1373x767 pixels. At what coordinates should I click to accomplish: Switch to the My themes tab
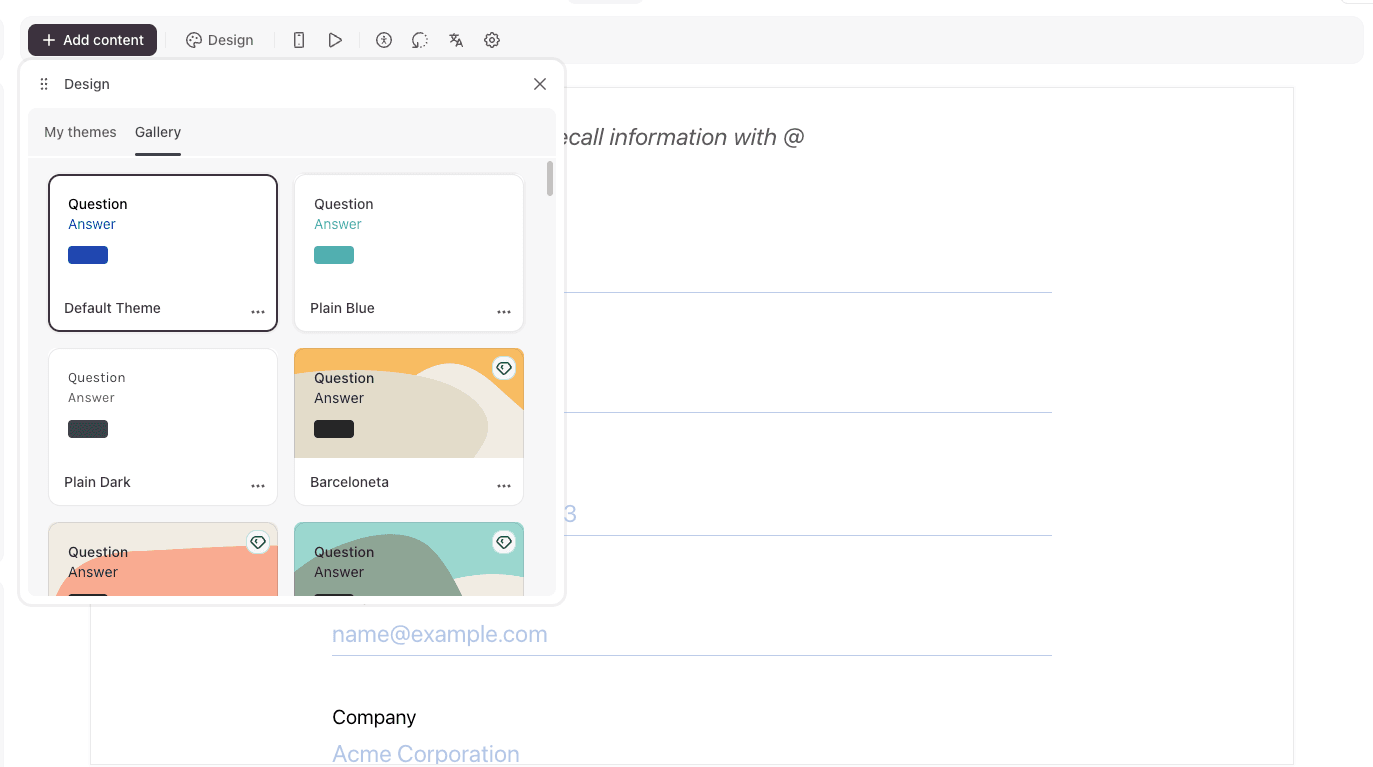pyautogui.click(x=79, y=131)
